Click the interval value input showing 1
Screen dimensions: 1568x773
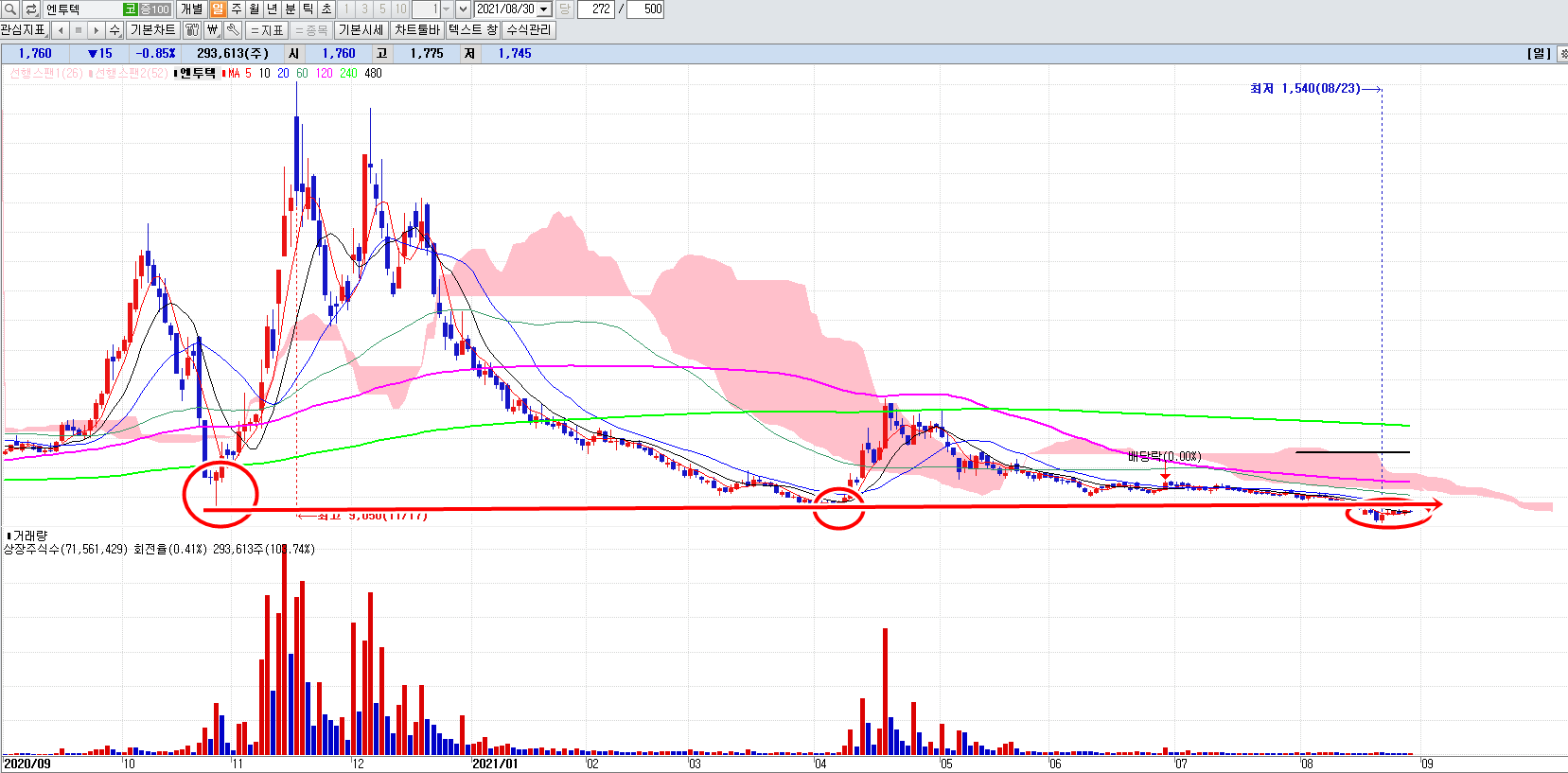click(426, 9)
